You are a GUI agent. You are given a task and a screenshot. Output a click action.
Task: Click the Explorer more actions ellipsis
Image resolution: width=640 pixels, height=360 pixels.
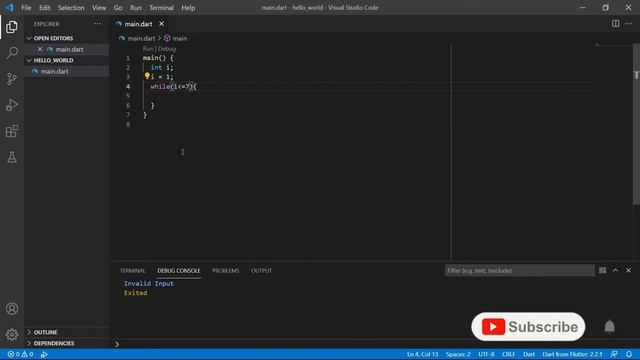coord(97,24)
